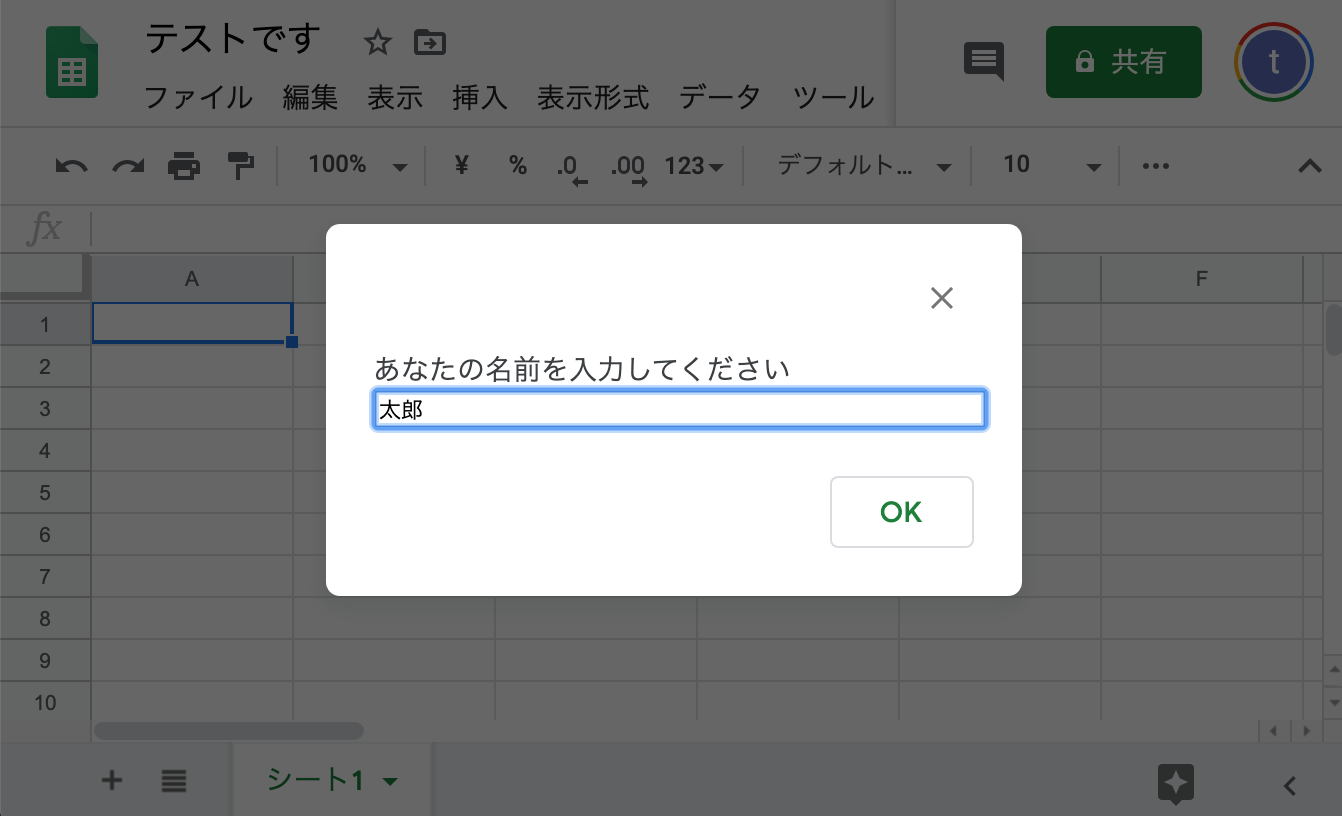Open comment history
The image size is (1342, 816).
click(x=983, y=61)
